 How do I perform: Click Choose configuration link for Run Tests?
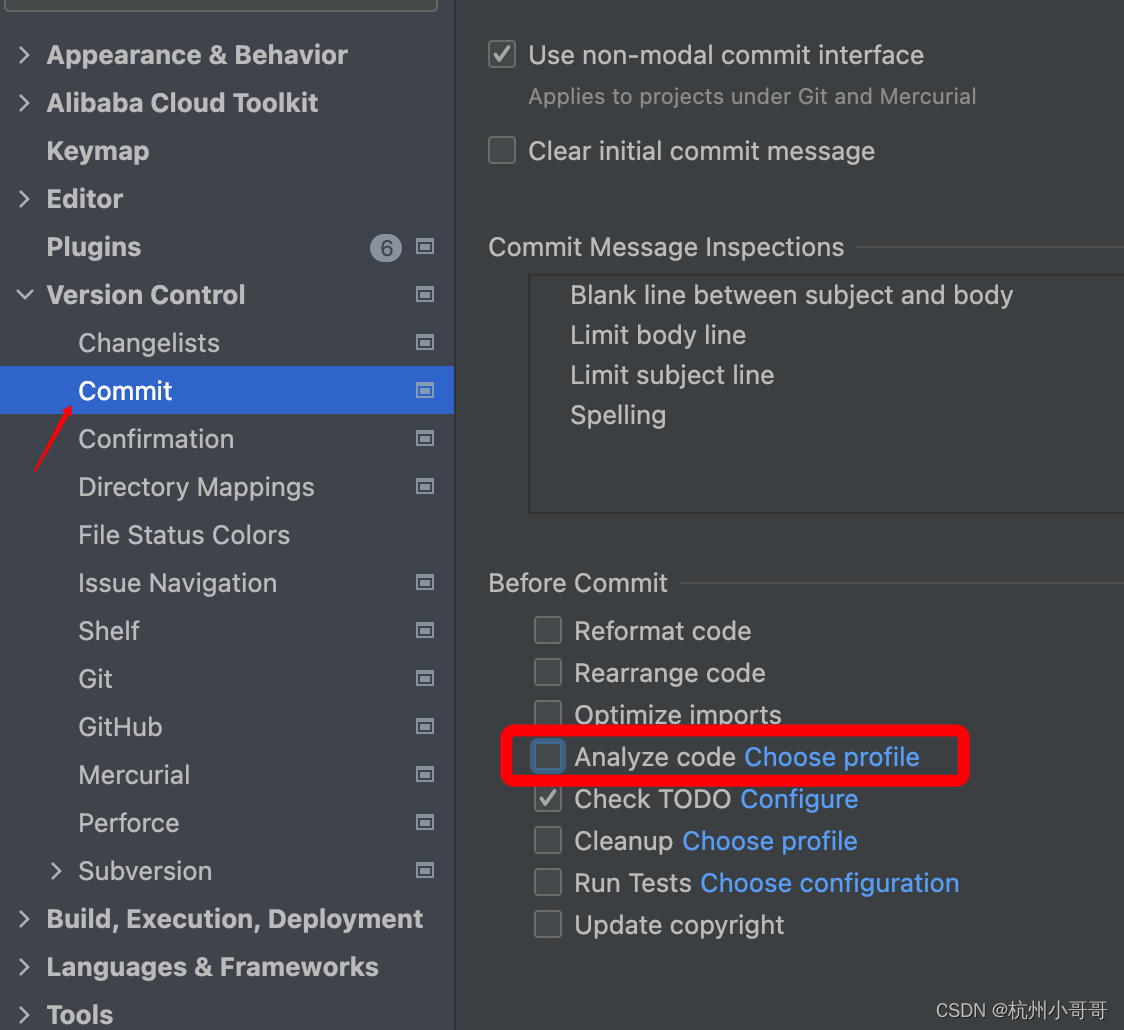(x=829, y=883)
